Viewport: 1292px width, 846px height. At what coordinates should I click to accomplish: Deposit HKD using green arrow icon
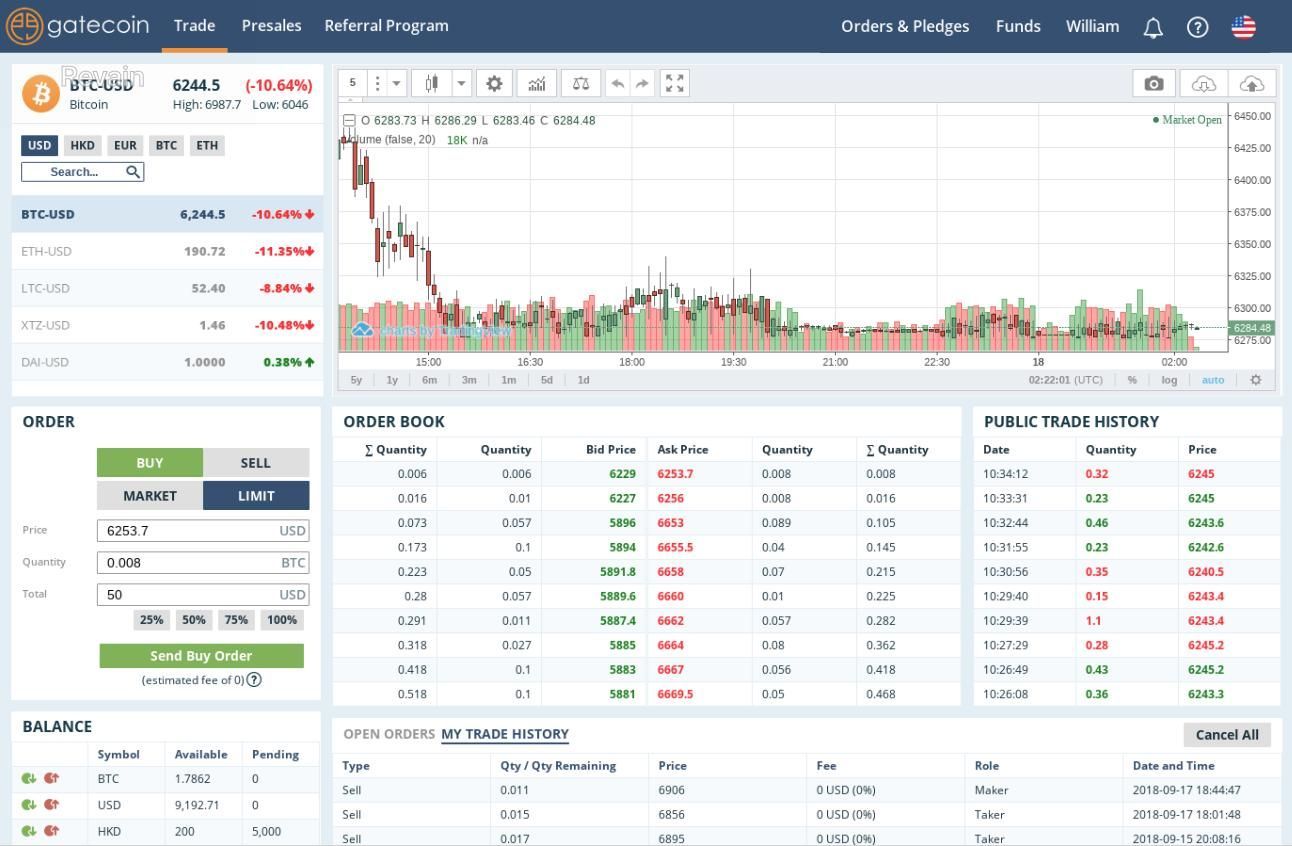click(x=29, y=831)
